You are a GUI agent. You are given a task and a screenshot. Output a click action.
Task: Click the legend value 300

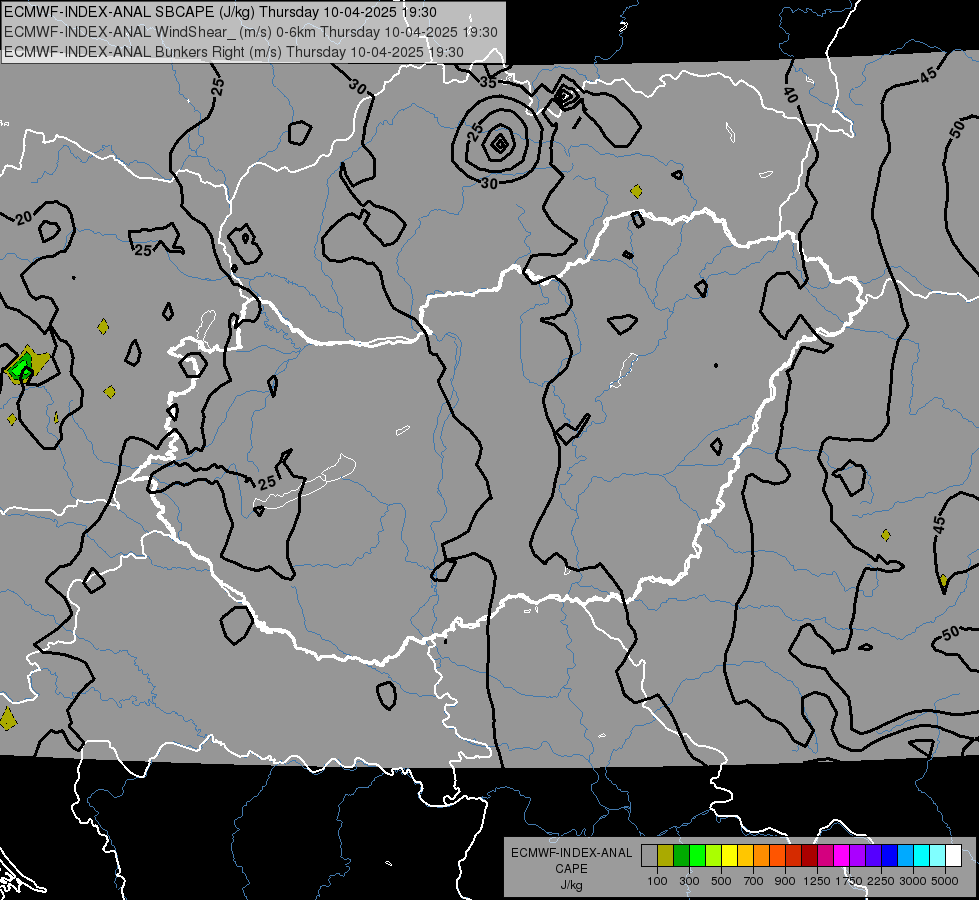689,881
